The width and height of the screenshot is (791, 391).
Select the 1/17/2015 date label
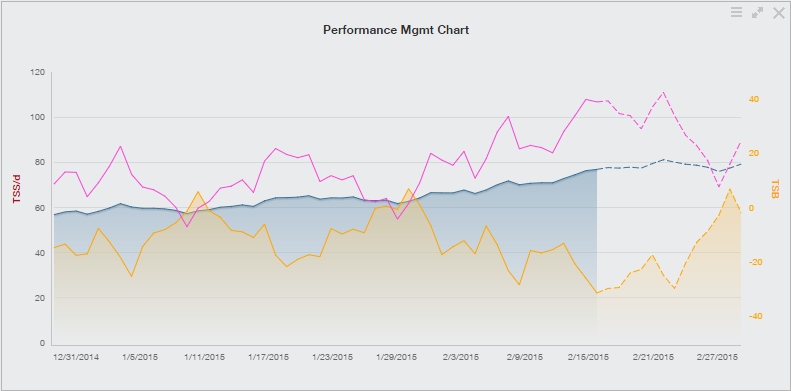point(268,357)
